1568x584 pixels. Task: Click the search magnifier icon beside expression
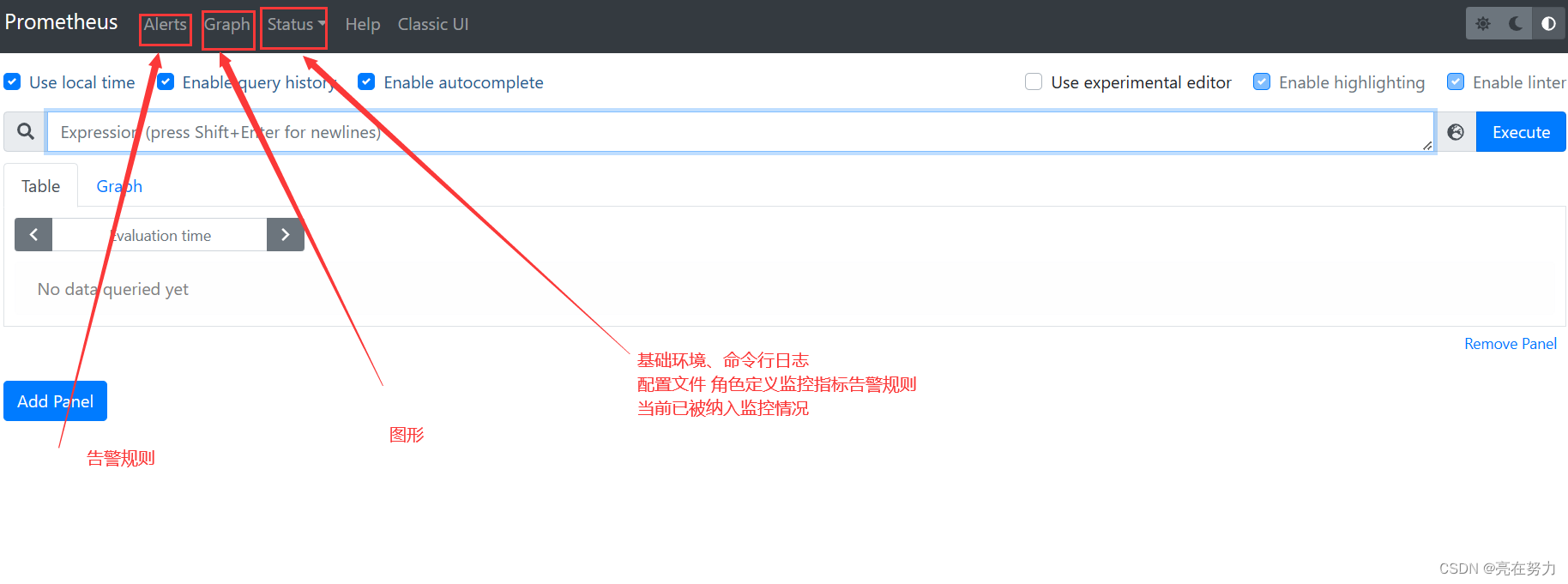point(26,131)
